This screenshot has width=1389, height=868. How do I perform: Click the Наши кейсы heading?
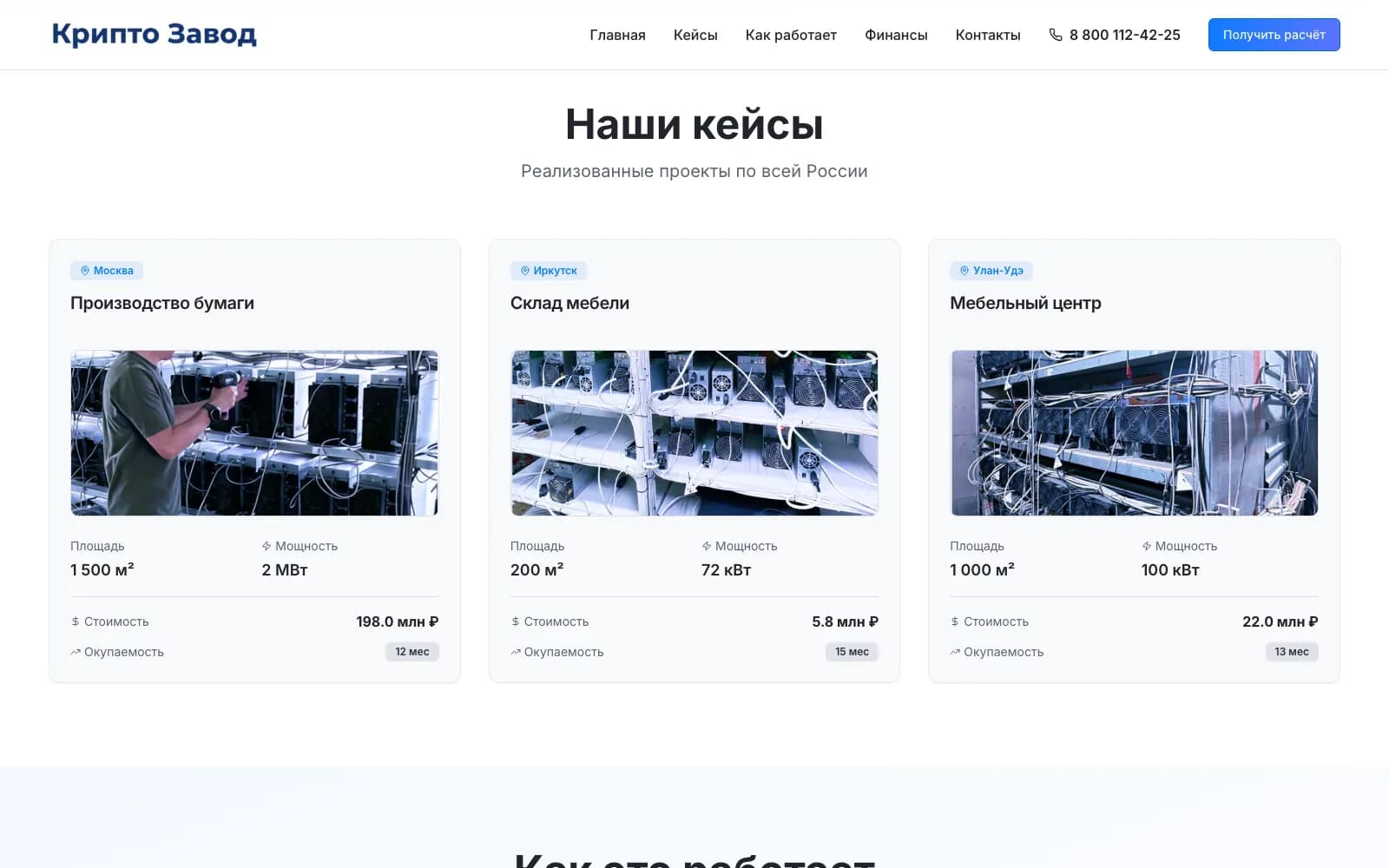[x=694, y=124]
